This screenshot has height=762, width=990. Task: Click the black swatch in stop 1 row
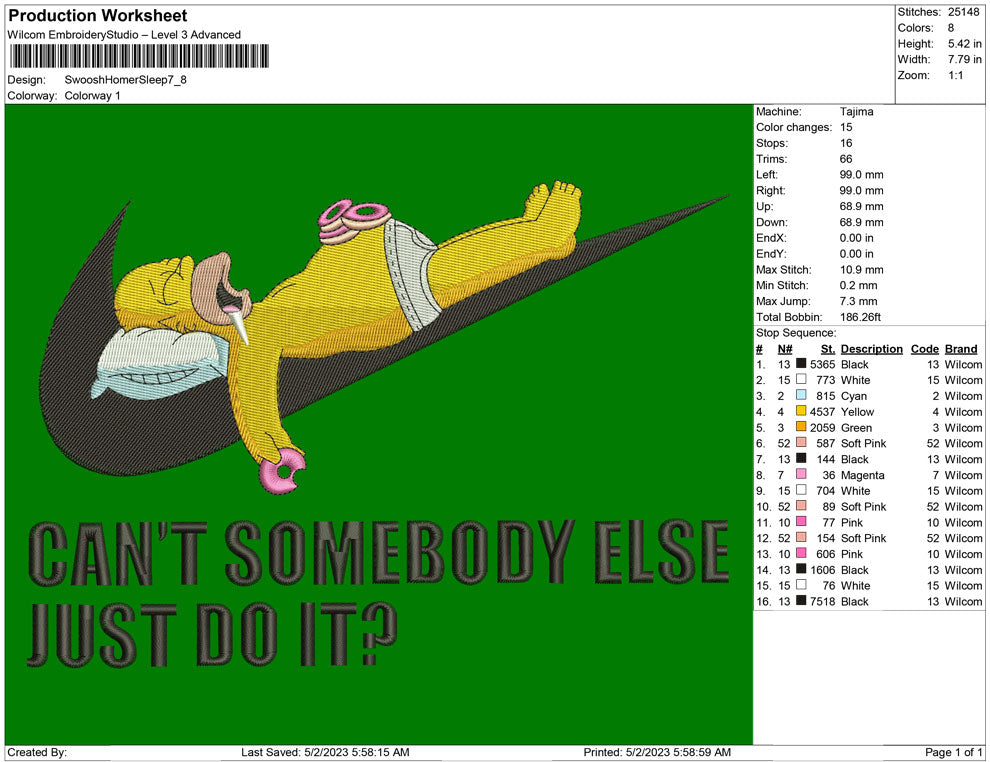pyautogui.click(x=801, y=364)
